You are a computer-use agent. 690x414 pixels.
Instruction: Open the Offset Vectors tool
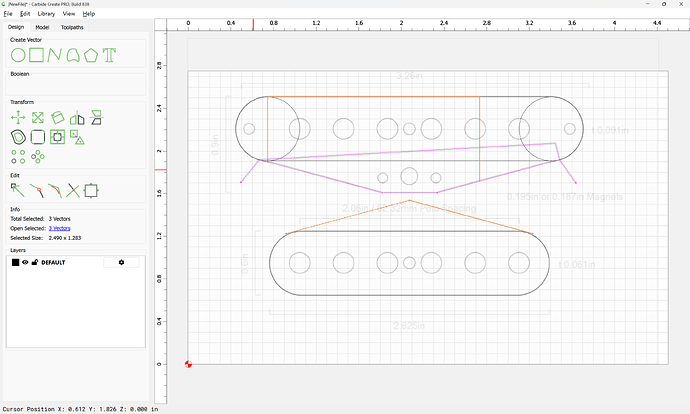point(18,137)
